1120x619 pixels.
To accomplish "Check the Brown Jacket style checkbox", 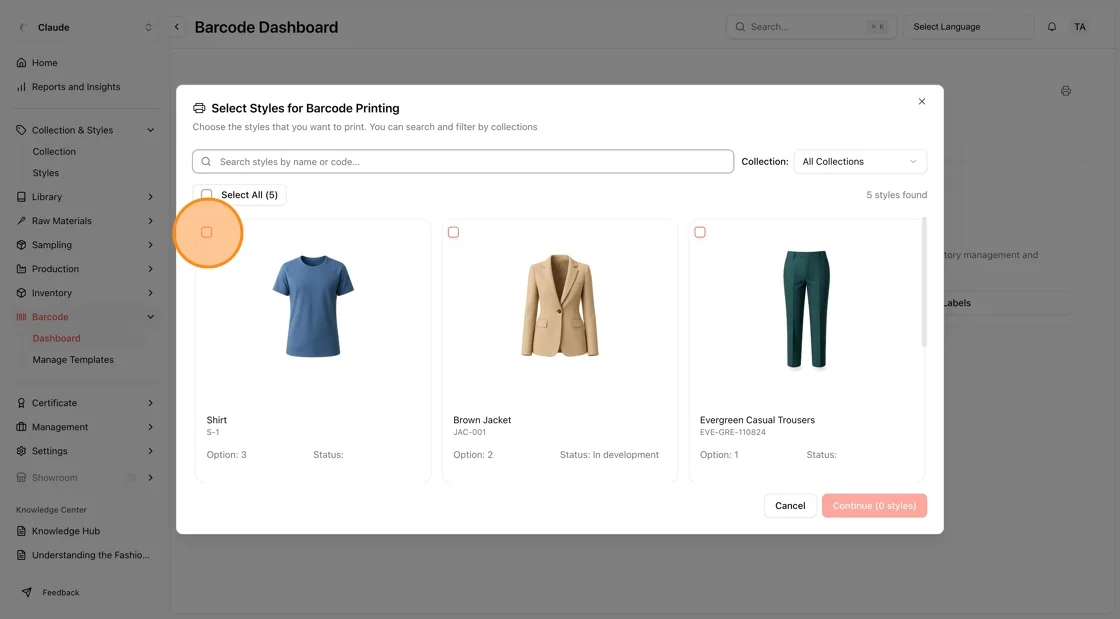I will pyautogui.click(x=454, y=232).
